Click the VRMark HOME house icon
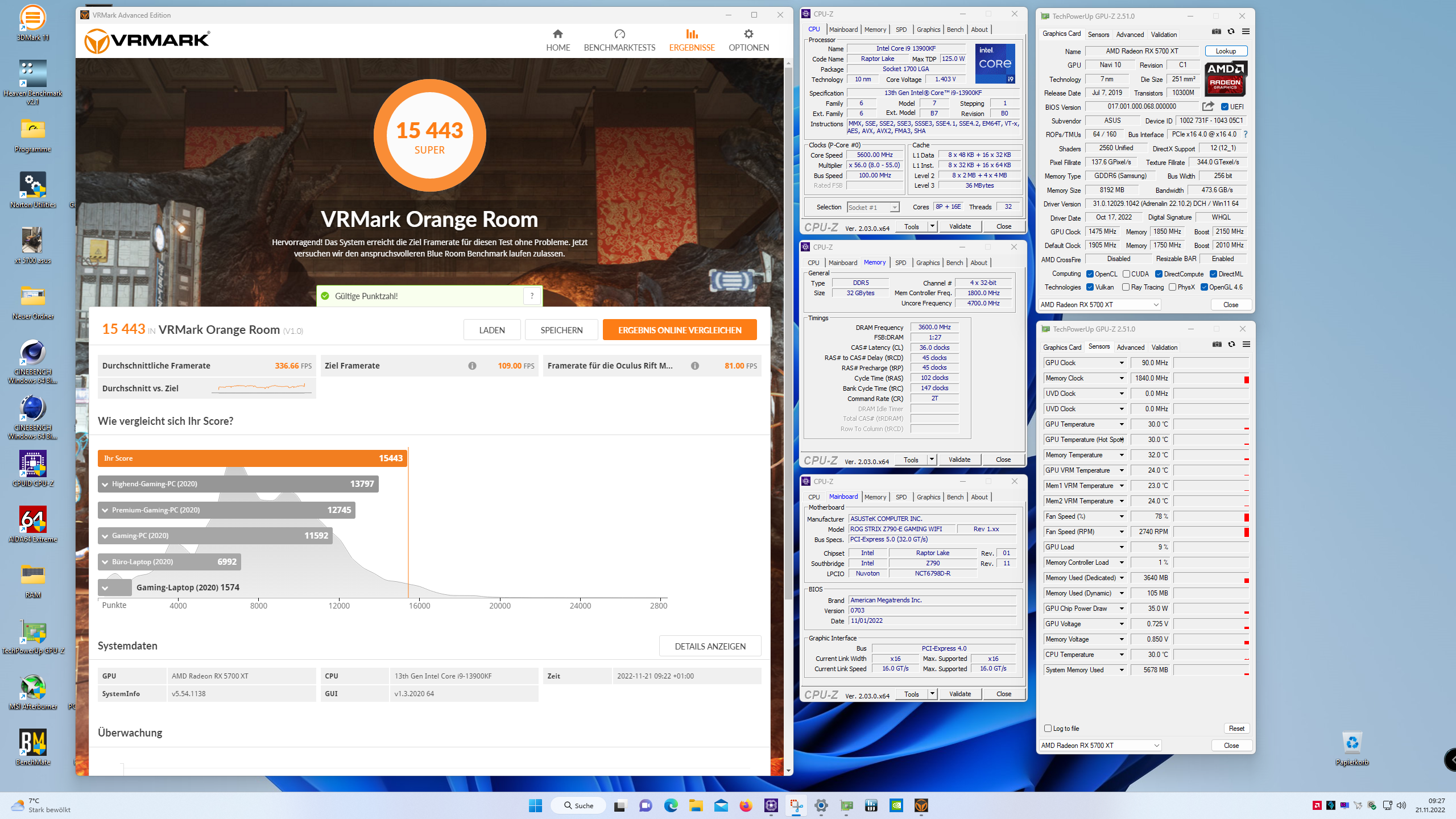The image size is (1456, 819). pyautogui.click(x=557, y=34)
